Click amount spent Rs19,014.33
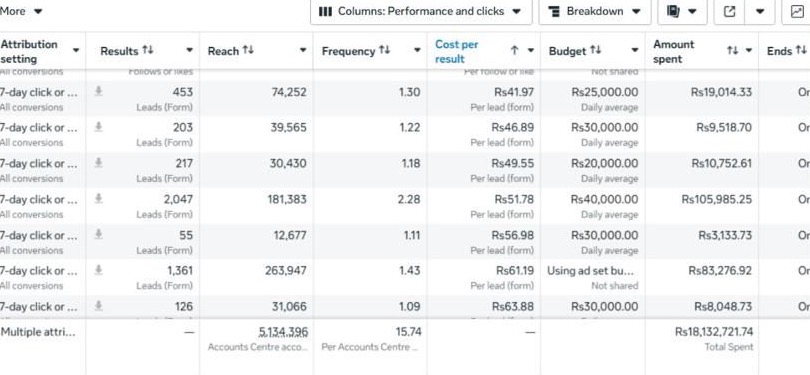The width and height of the screenshot is (810, 375). click(721, 92)
